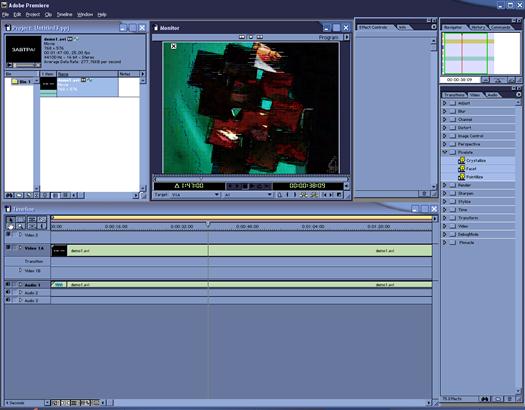Switch to the Audio effects tab
The width and height of the screenshot is (525, 410).
pyautogui.click(x=492, y=95)
